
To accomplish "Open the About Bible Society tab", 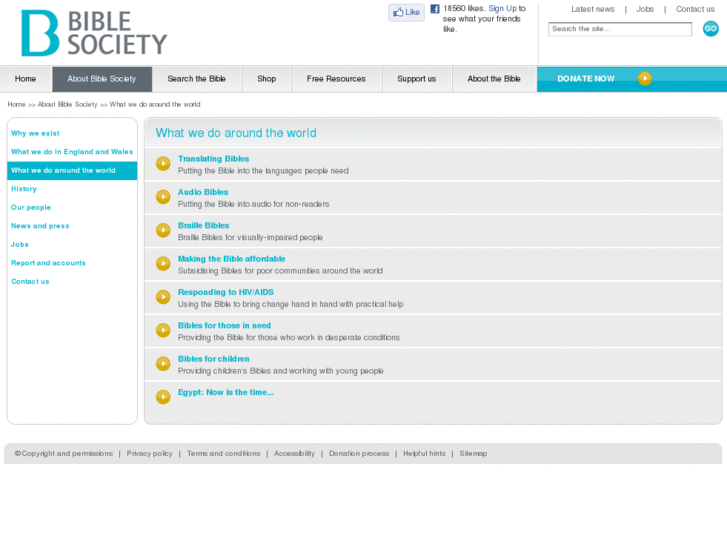I will (x=102, y=79).
